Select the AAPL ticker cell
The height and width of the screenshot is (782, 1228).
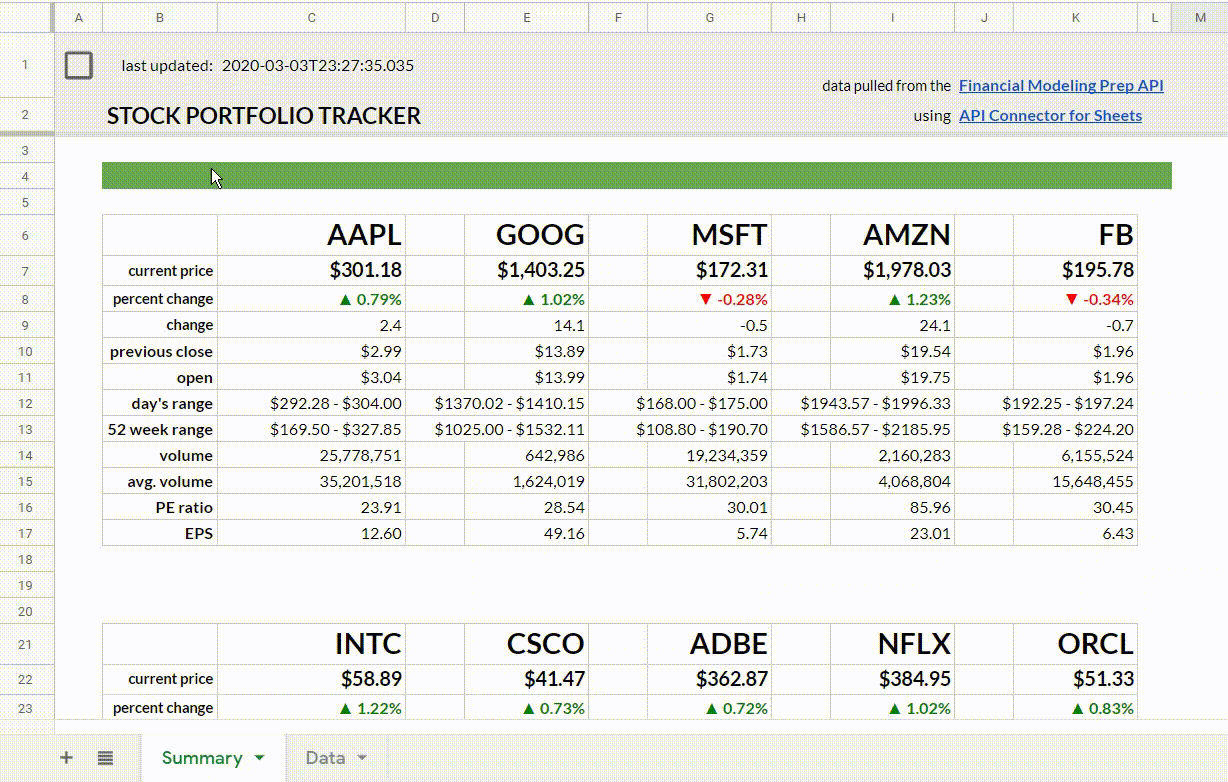[312, 235]
